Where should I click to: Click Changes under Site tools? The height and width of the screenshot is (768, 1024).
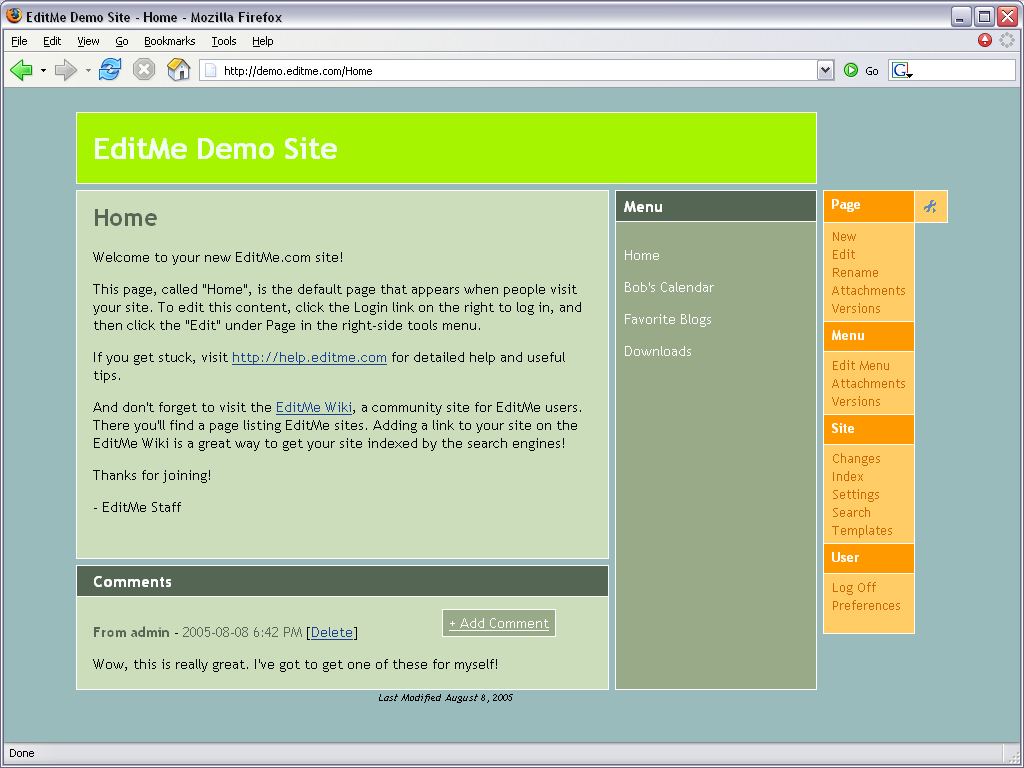coord(856,458)
